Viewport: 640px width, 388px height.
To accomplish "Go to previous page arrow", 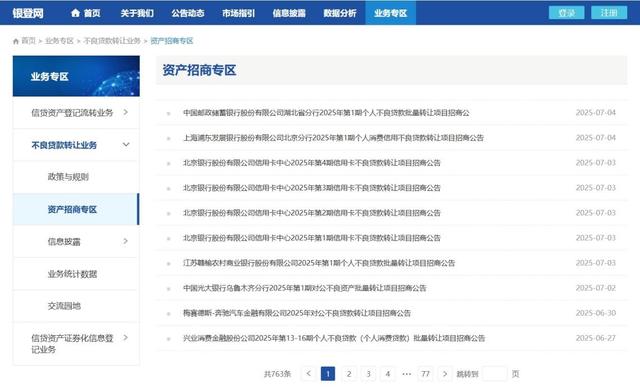I will tap(309, 374).
